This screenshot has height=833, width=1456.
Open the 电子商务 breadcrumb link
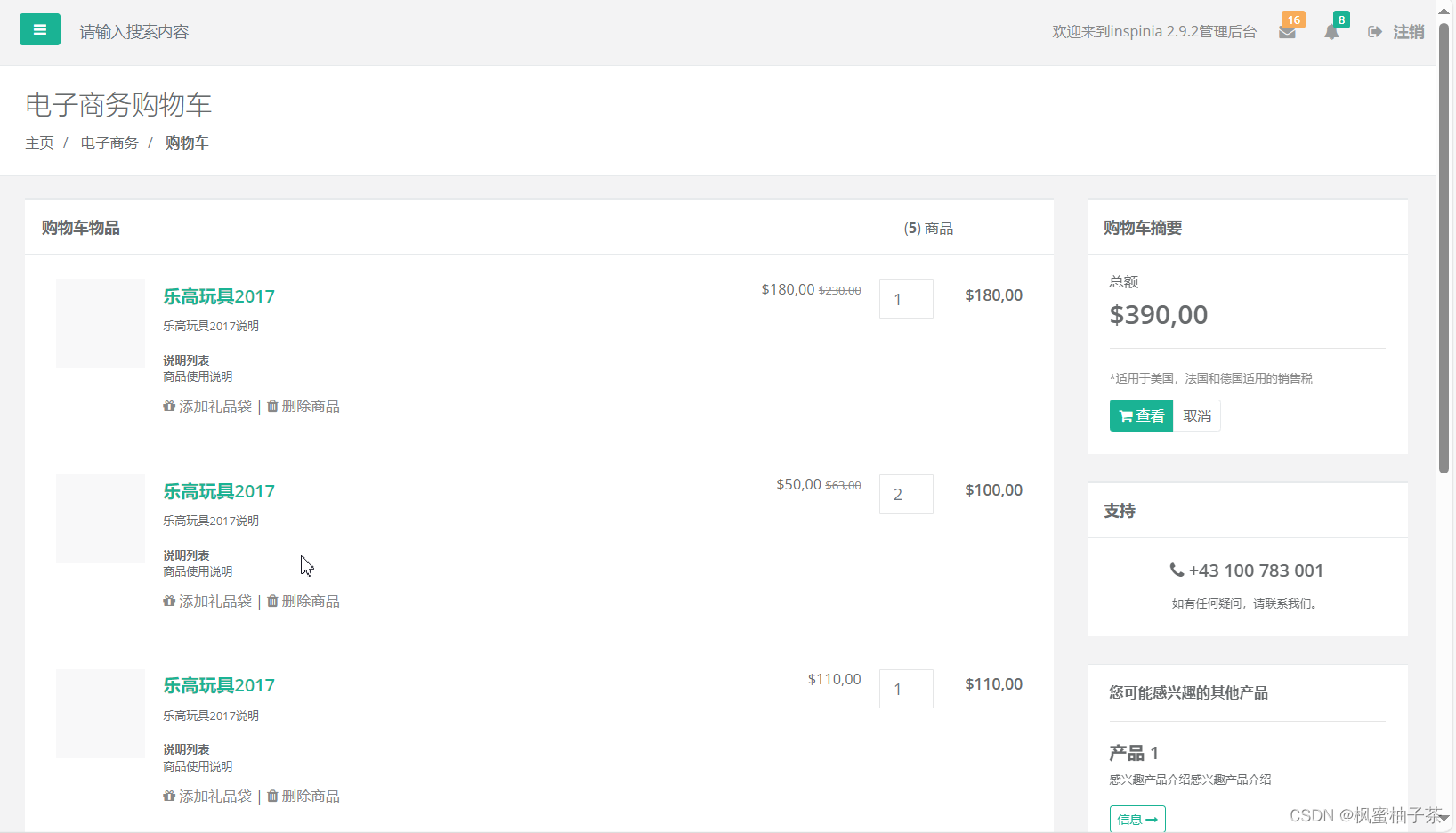tap(109, 142)
